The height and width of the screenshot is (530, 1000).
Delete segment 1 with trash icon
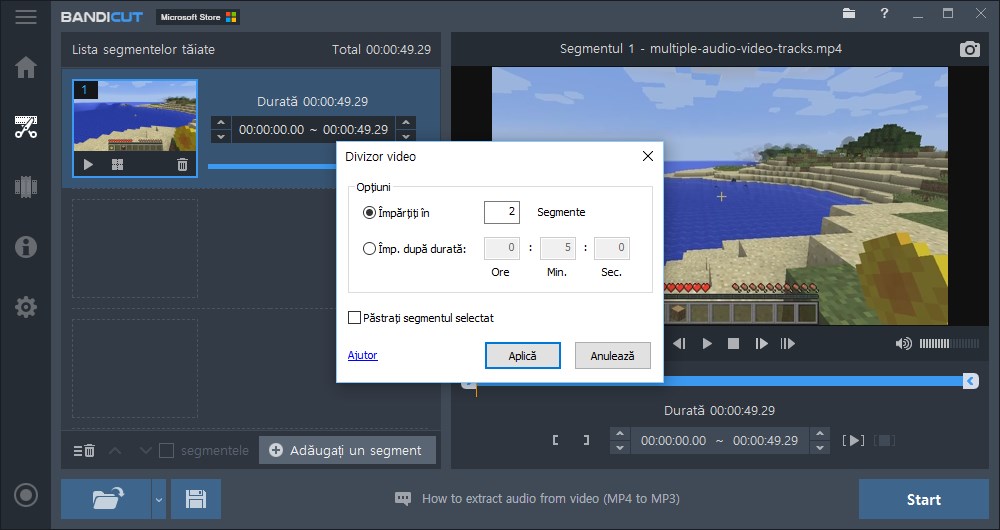[182, 165]
